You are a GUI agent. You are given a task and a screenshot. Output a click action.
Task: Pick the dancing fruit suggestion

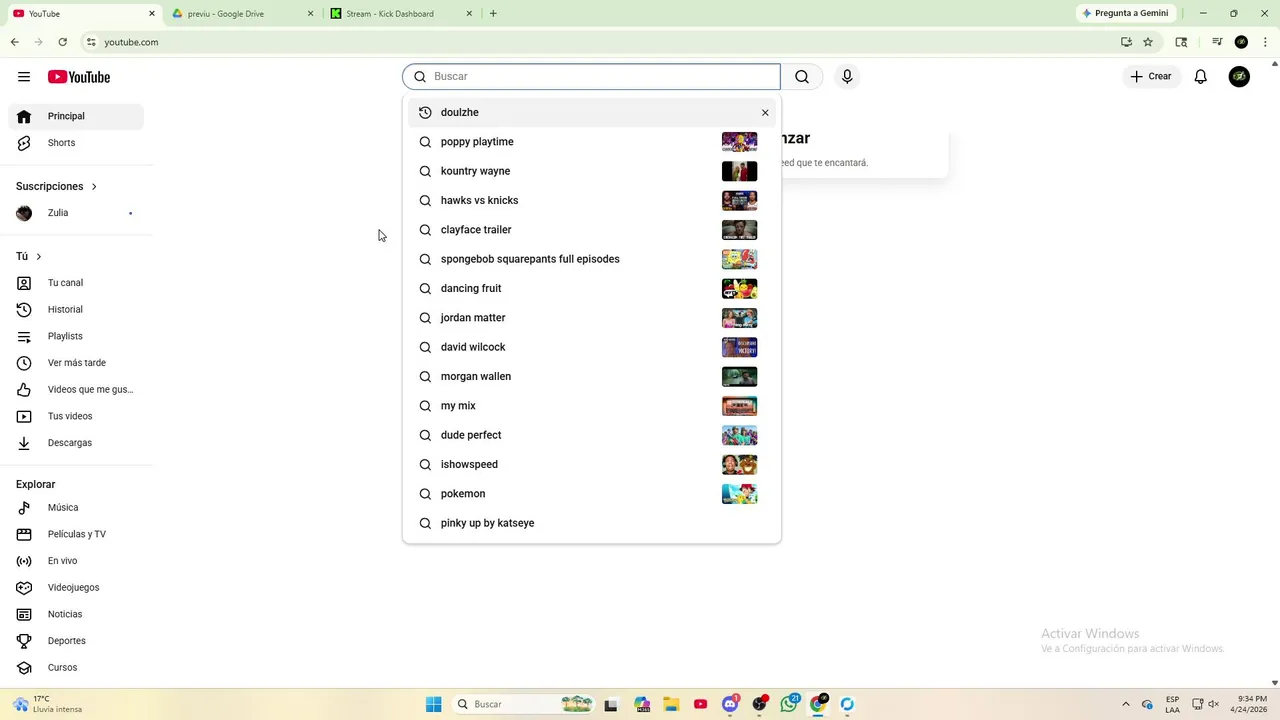point(591,288)
